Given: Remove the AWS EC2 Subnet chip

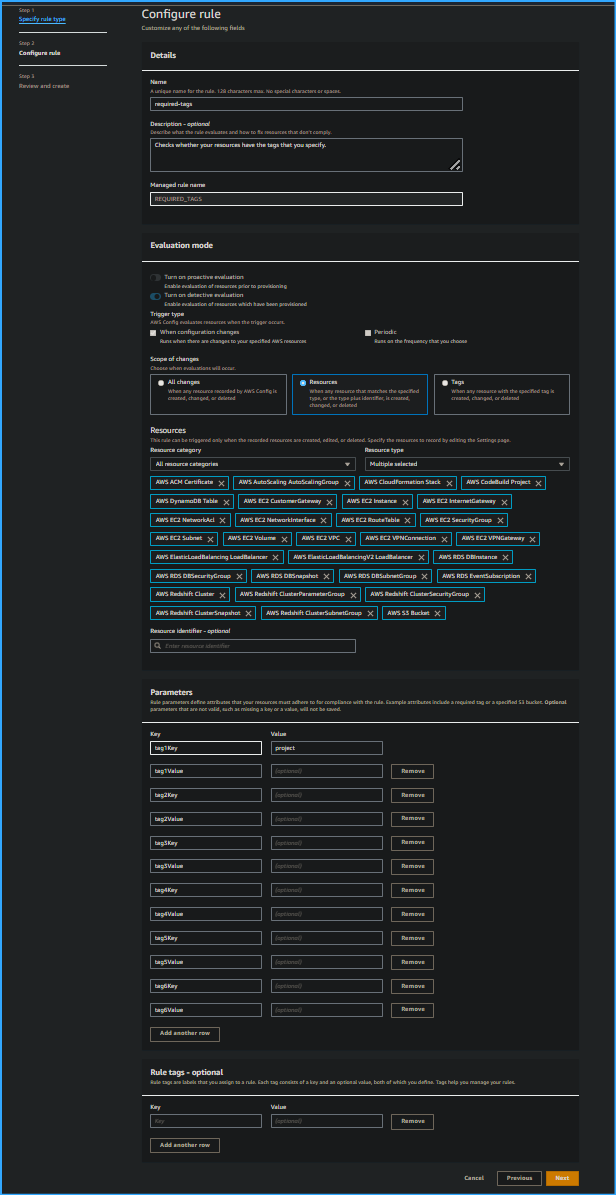Looking at the screenshot, I should click(x=210, y=540).
